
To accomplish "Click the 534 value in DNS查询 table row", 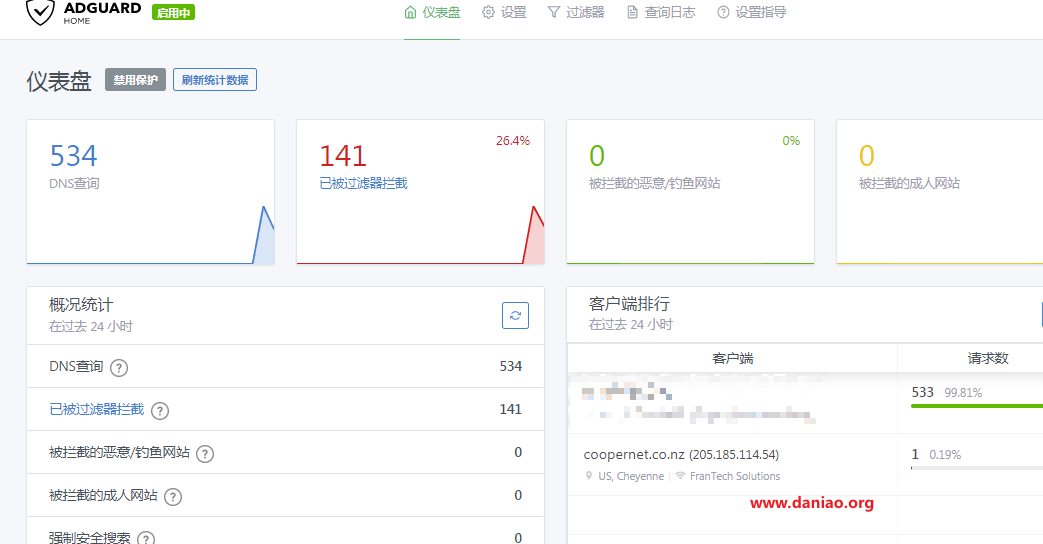I will point(510,366).
